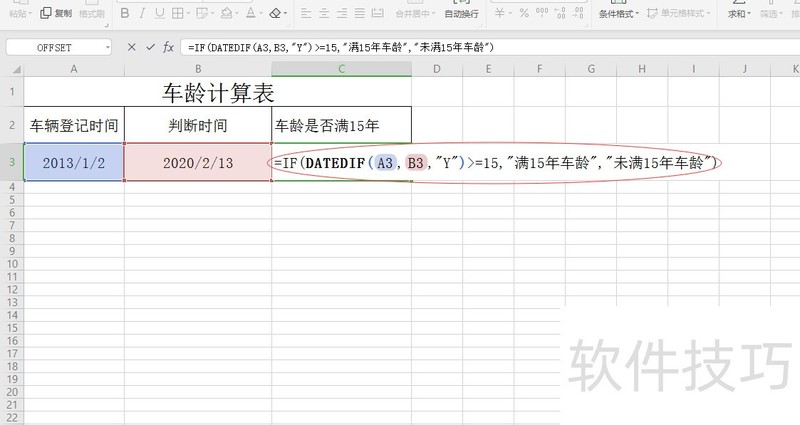Click header cell 车龄是否满15年
Screen dimensions: 800x425
(x=341, y=125)
